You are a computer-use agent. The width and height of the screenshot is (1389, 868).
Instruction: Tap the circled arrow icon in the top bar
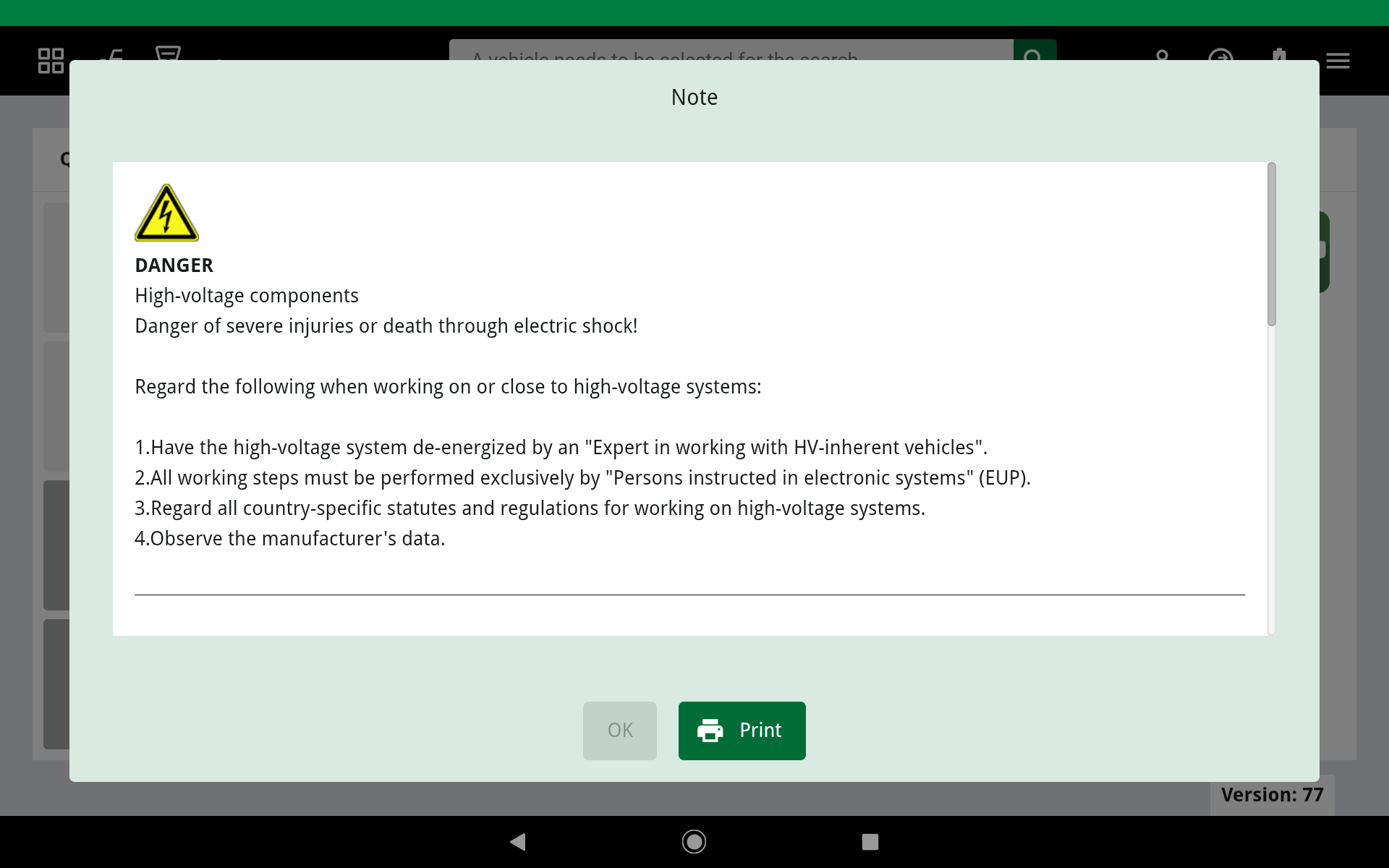point(1220,54)
